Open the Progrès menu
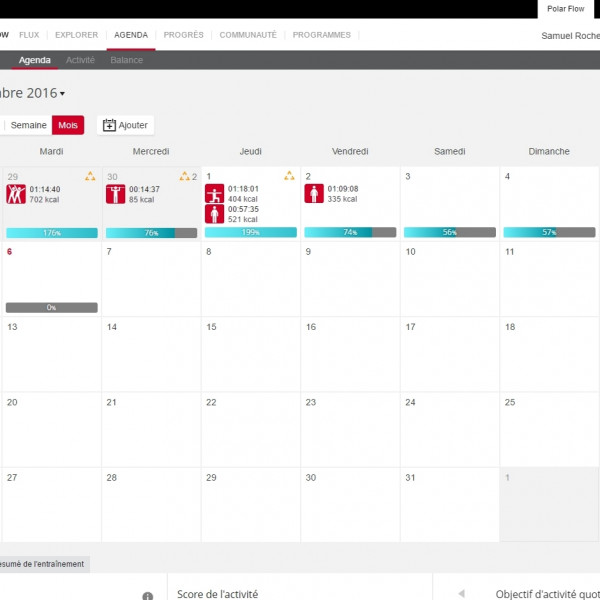This screenshot has width=600, height=600. pos(183,35)
